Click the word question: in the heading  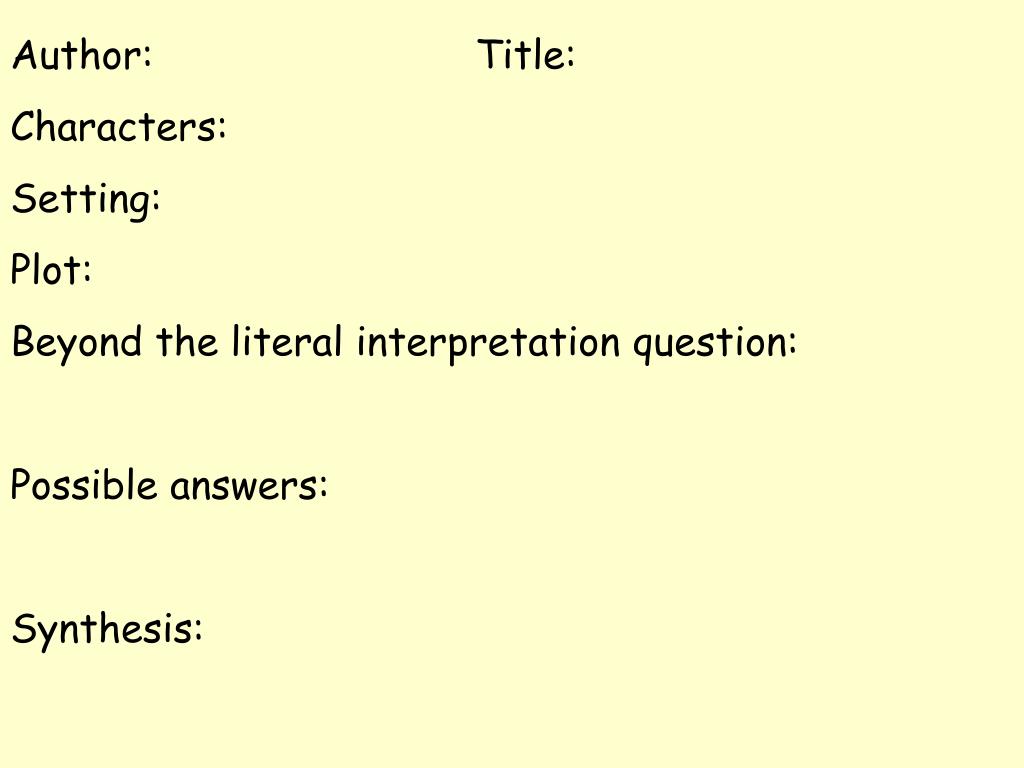pyautogui.click(x=715, y=344)
